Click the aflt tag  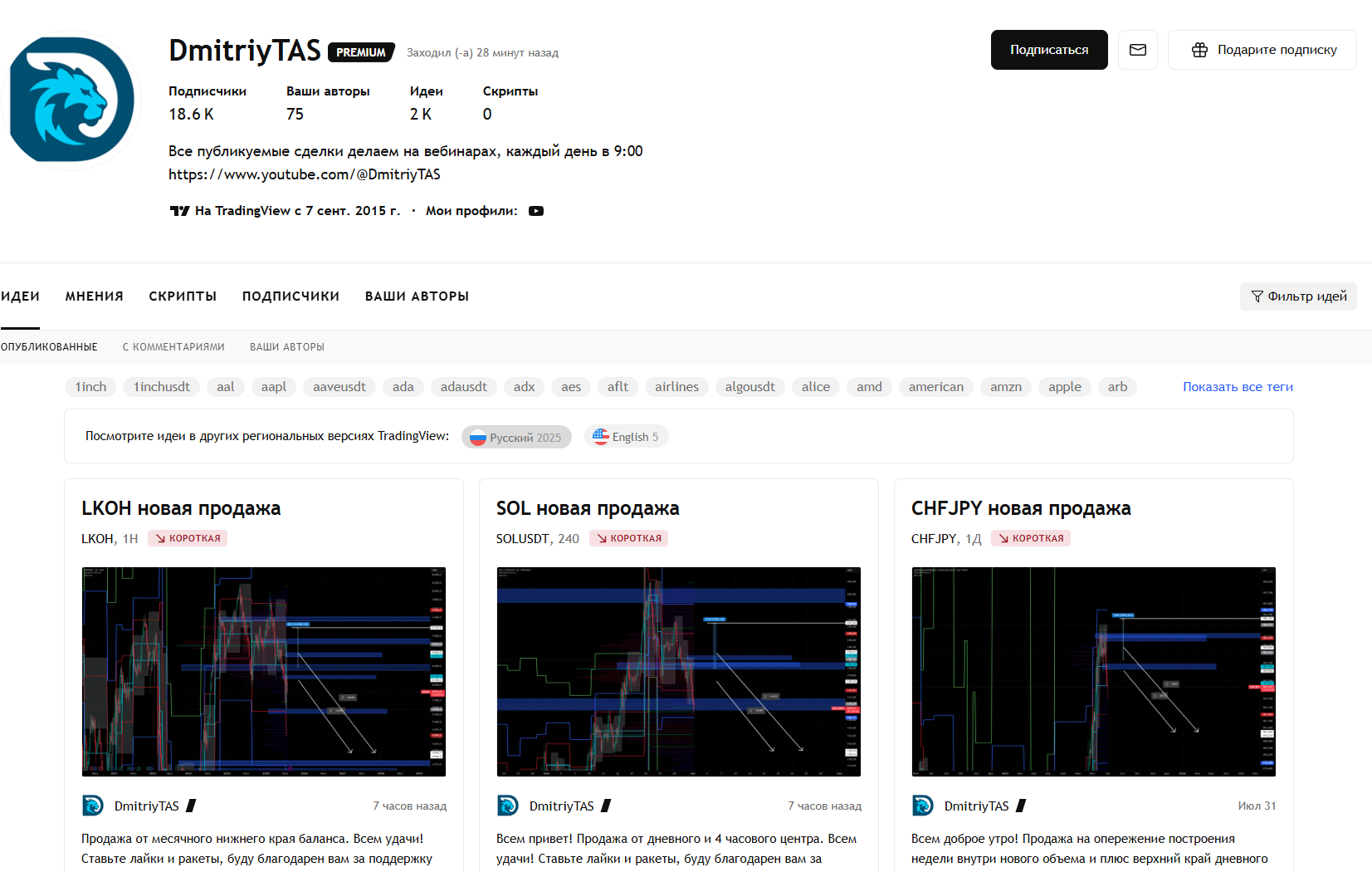(618, 387)
